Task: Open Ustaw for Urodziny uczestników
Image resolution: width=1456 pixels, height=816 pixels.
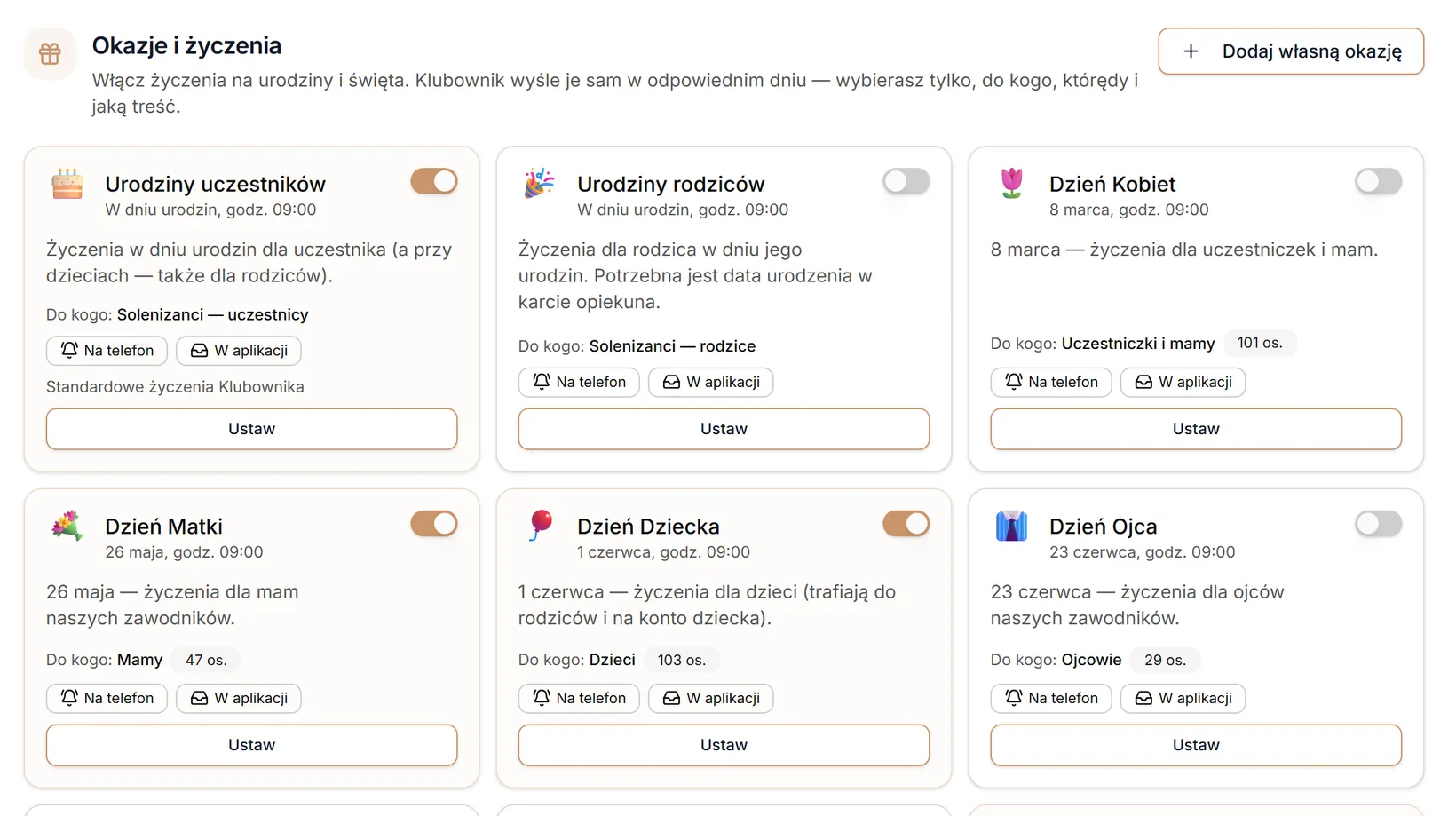Action: pyautogui.click(x=252, y=429)
